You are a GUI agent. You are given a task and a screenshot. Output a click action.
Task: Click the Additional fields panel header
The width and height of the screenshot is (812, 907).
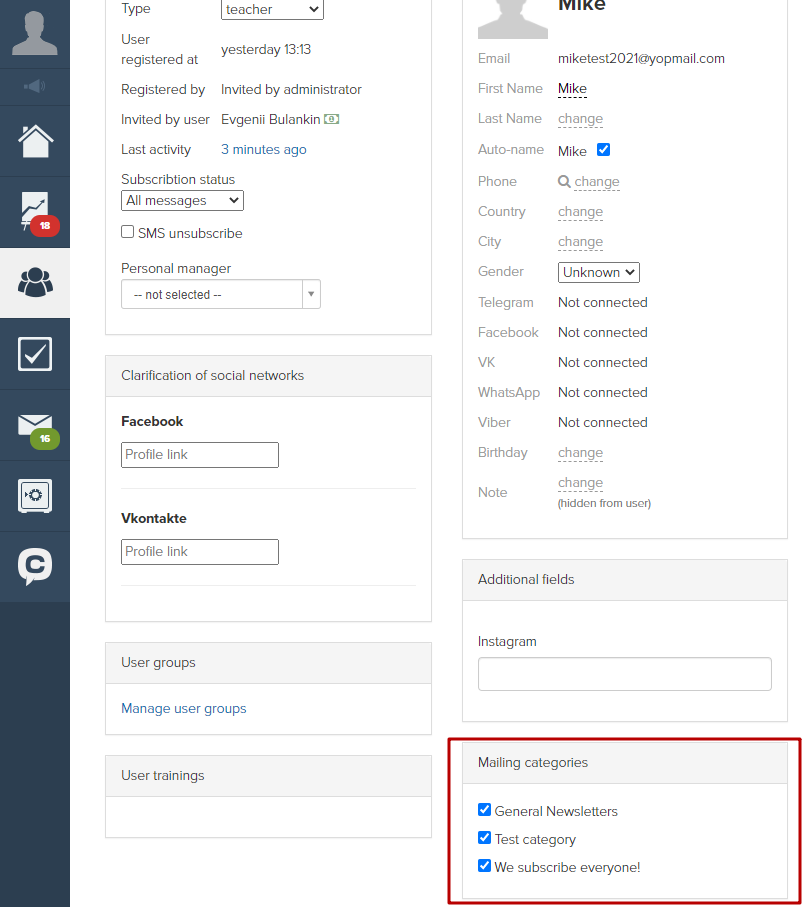tap(625, 580)
